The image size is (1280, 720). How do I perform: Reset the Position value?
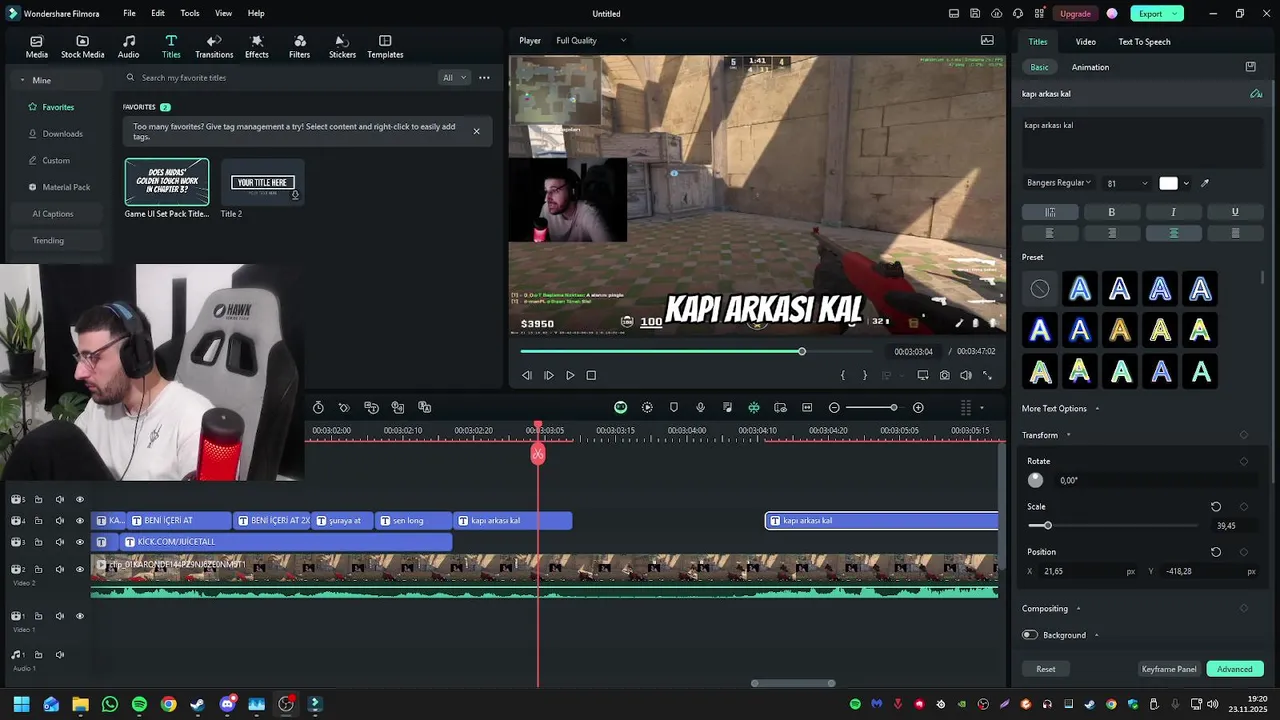pyautogui.click(x=1216, y=552)
